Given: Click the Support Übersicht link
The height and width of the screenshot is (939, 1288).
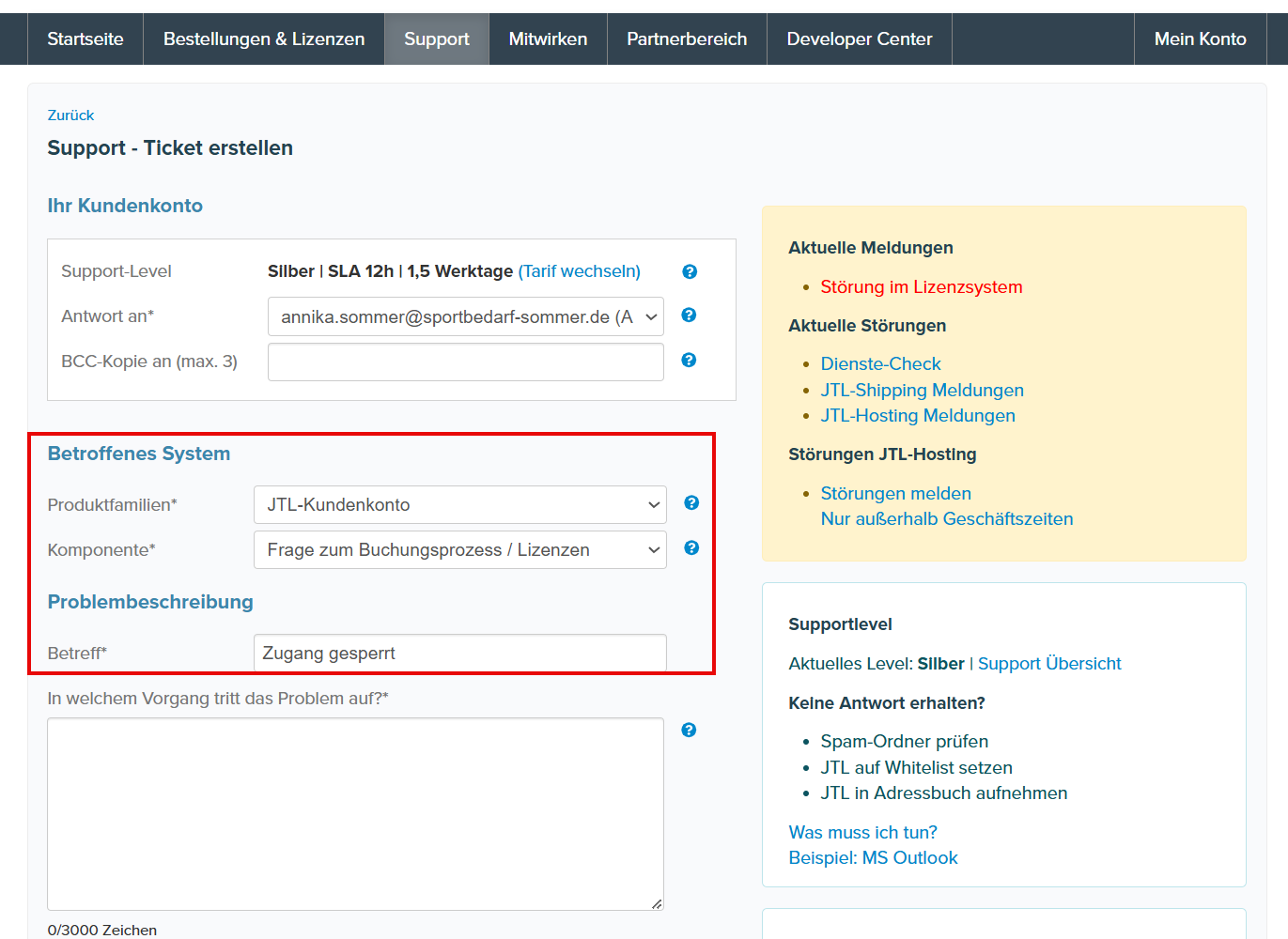Looking at the screenshot, I should point(1049,664).
